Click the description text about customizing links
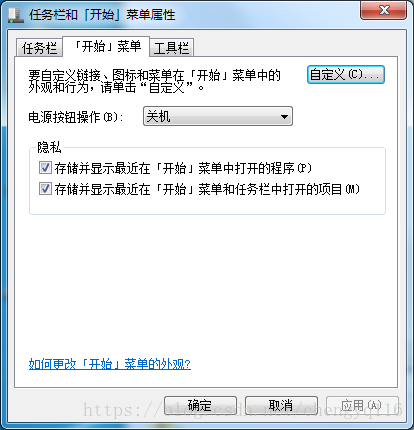Viewport: 414px width, 430px height. point(154,81)
